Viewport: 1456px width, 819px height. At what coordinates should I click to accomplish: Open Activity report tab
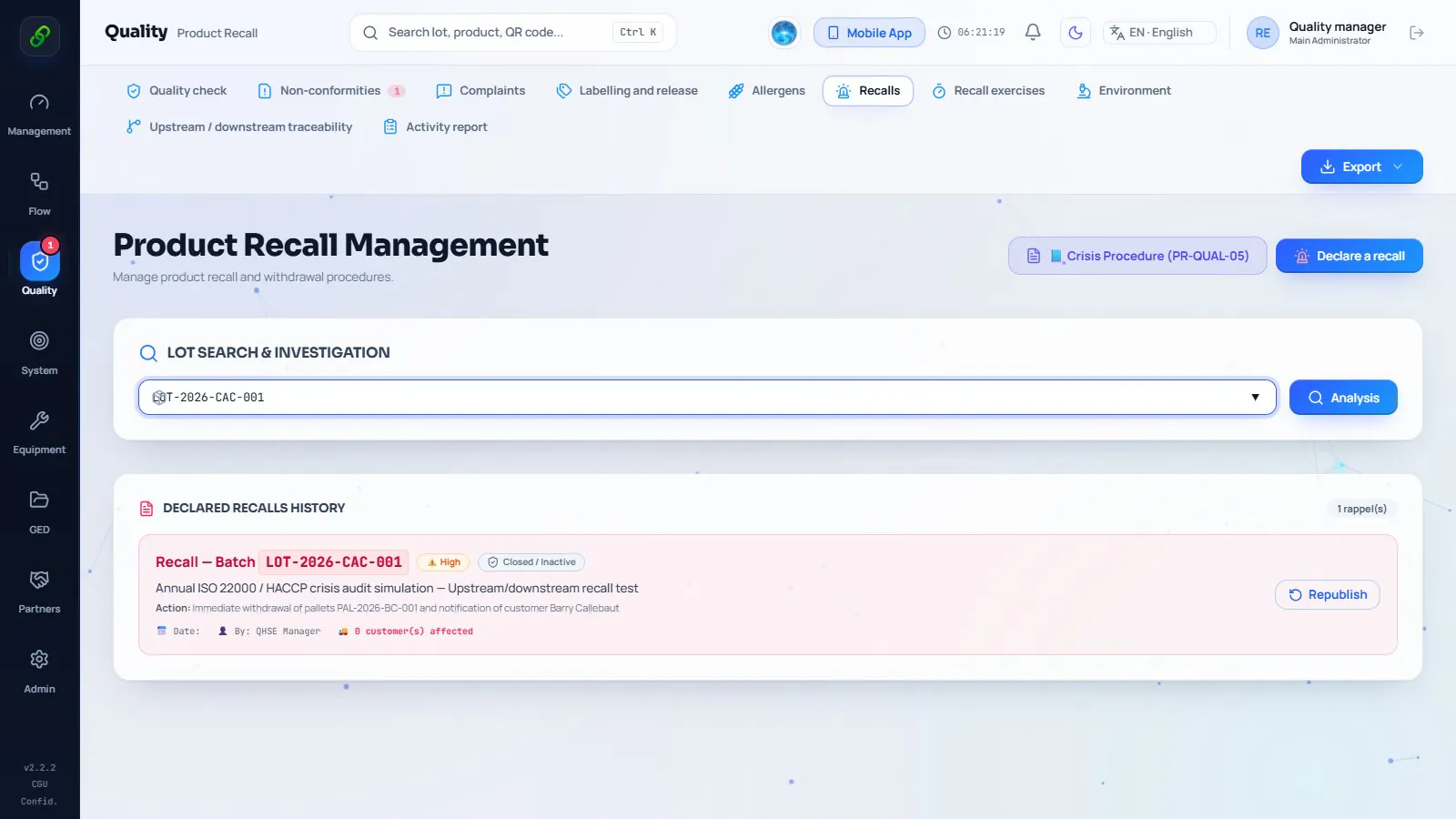click(435, 127)
